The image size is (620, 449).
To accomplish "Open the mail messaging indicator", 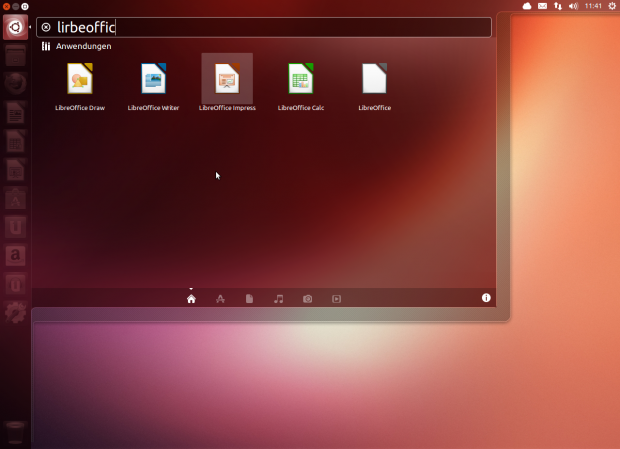I will [542, 6].
